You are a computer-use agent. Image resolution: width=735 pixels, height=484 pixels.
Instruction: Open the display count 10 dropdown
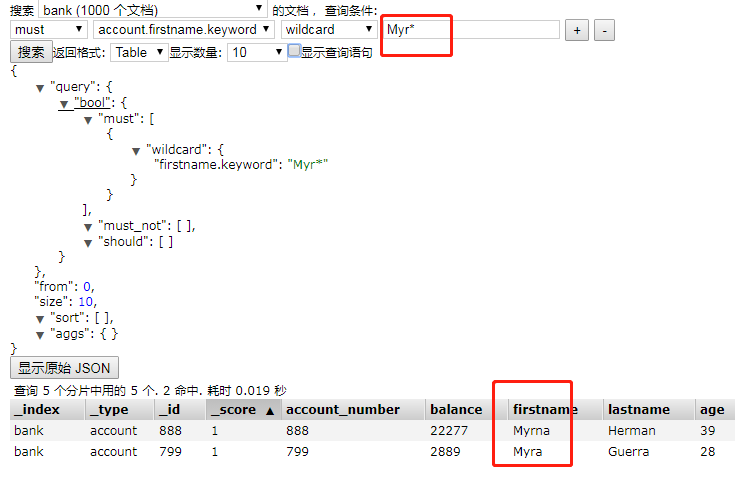pos(257,52)
